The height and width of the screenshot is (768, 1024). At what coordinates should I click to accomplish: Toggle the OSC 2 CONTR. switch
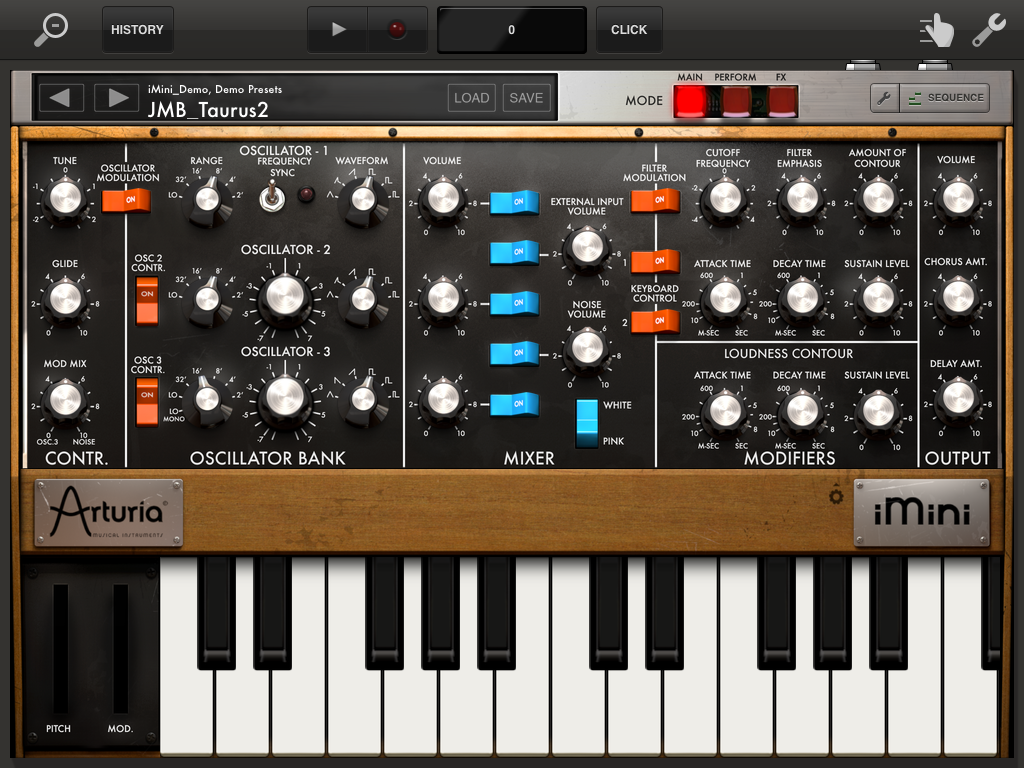(147, 300)
